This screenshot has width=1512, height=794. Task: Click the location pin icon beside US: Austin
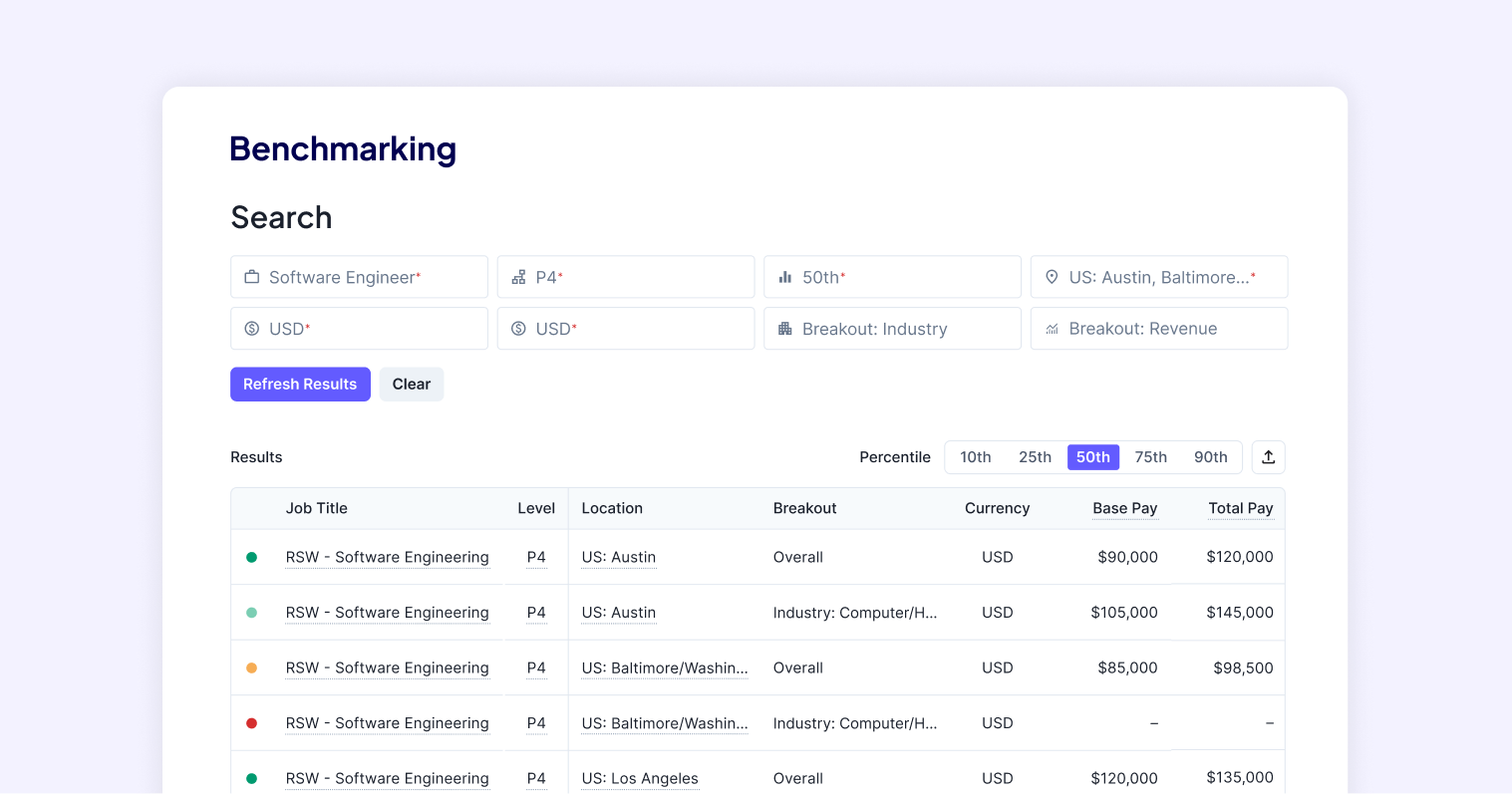pyautogui.click(x=1052, y=277)
